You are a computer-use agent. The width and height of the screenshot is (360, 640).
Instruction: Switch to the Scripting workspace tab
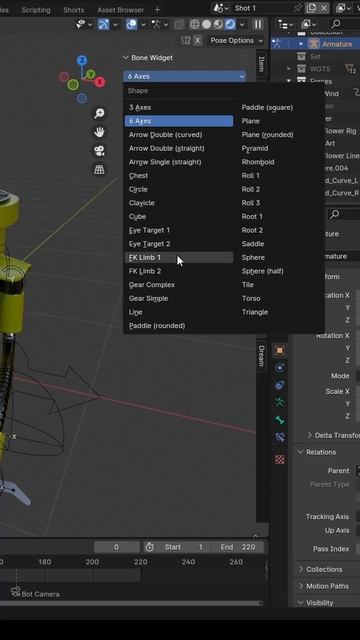click(x=36, y=10)
